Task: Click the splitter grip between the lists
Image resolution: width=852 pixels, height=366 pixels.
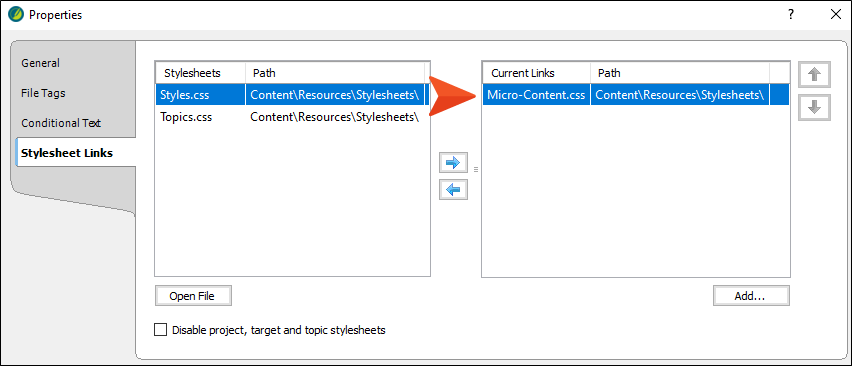Action: pyautogui.click(x=475, y=169)
